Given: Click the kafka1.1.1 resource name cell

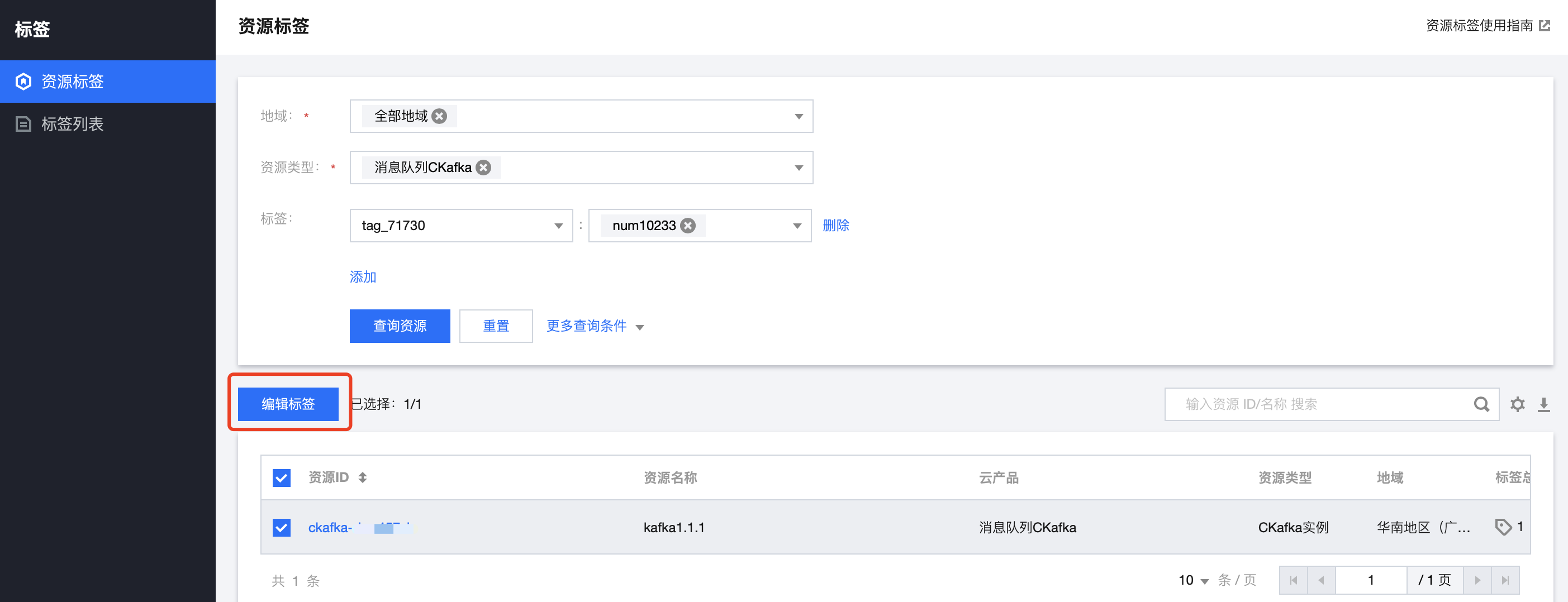Looking at the screenshot, I should [x=674, y=527].
